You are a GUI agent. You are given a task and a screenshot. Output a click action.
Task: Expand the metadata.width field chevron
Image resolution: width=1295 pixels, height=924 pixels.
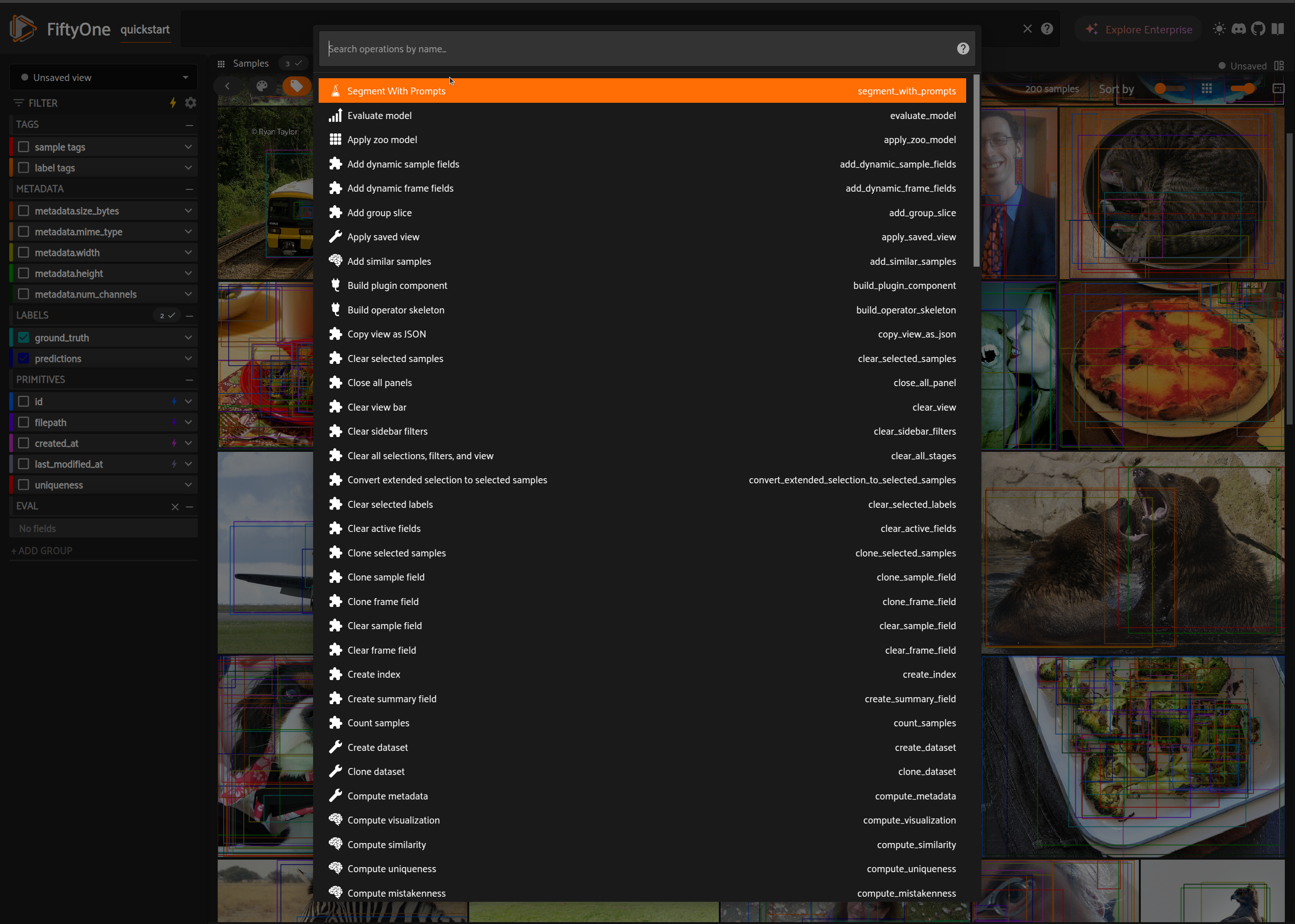pyautogui.click(x=188, y=253)
